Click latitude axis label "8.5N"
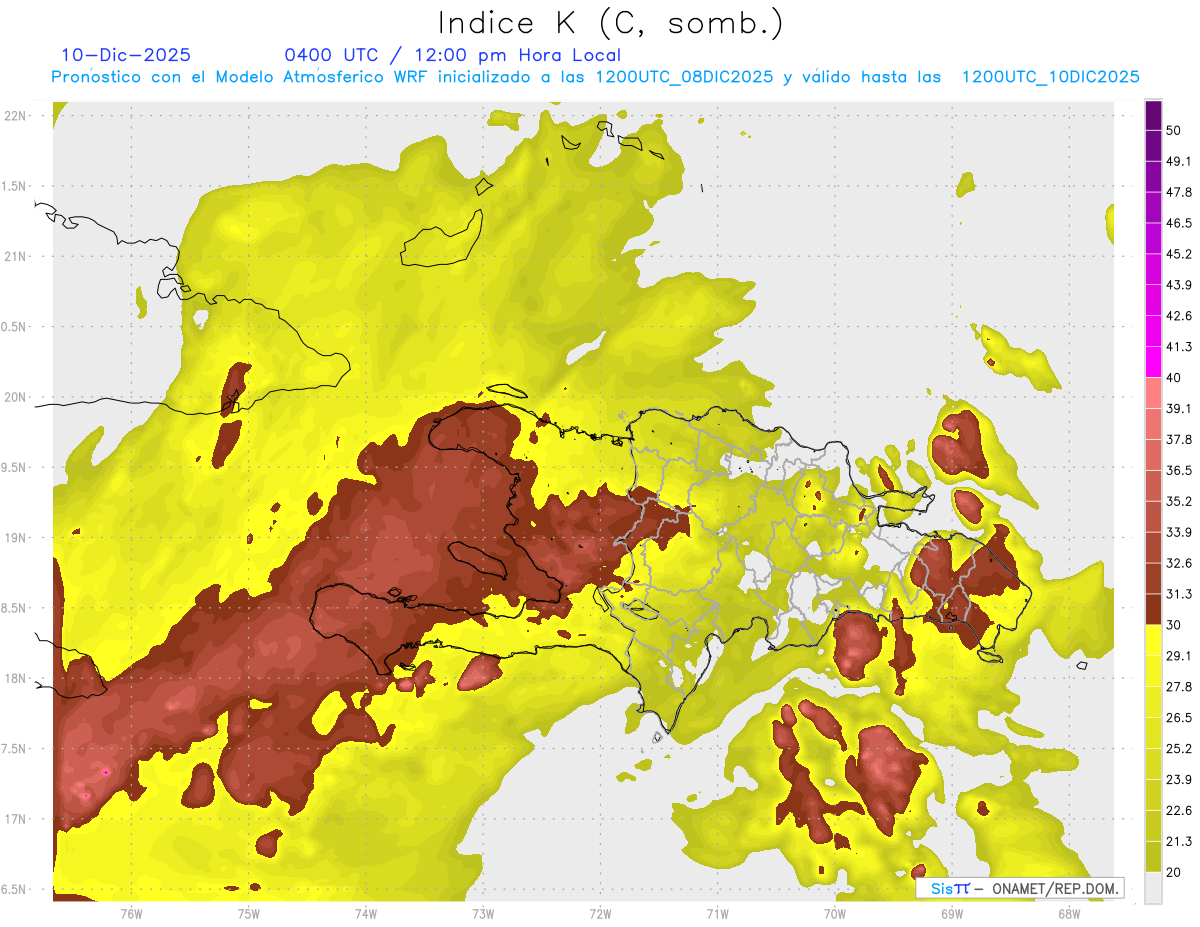Screen dimensions: 1200x927 (13, 608)
